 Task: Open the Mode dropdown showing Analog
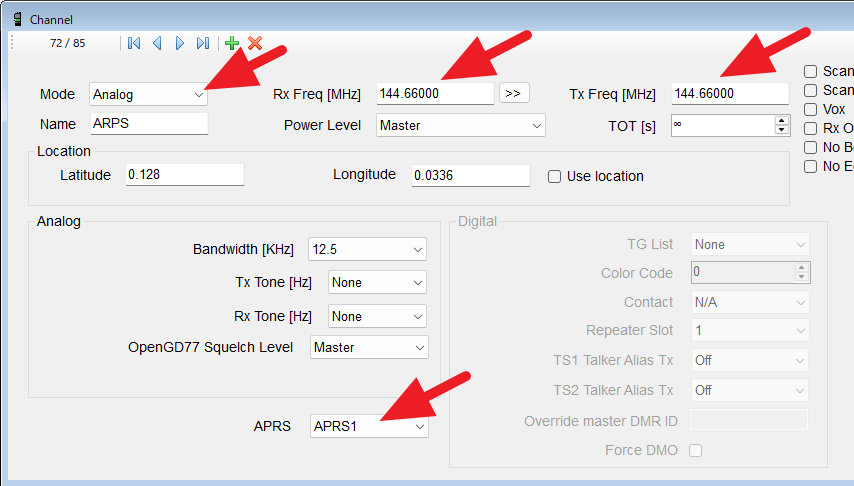click(148, 94)
